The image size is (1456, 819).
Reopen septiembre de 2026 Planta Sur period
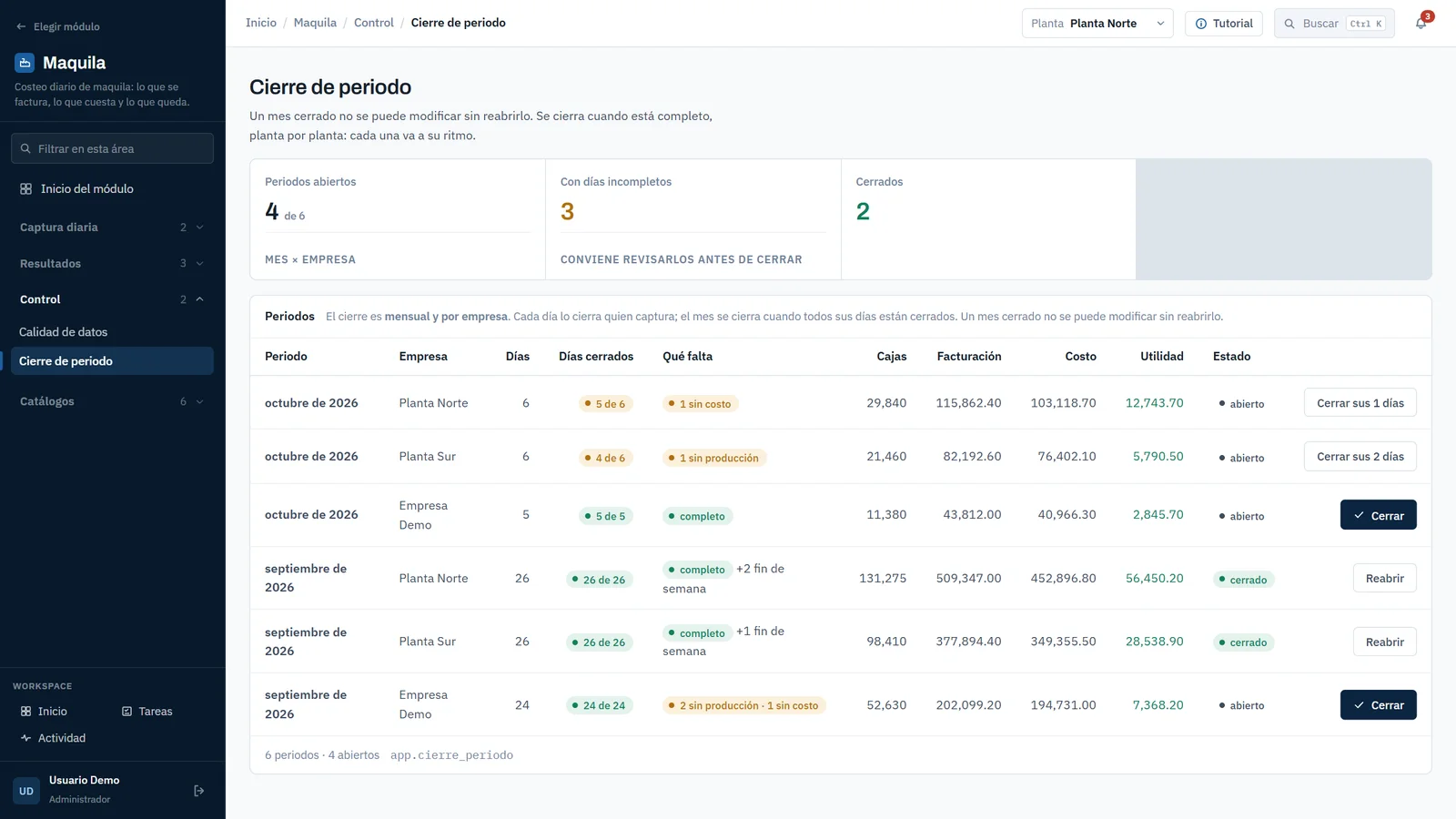1384,642
